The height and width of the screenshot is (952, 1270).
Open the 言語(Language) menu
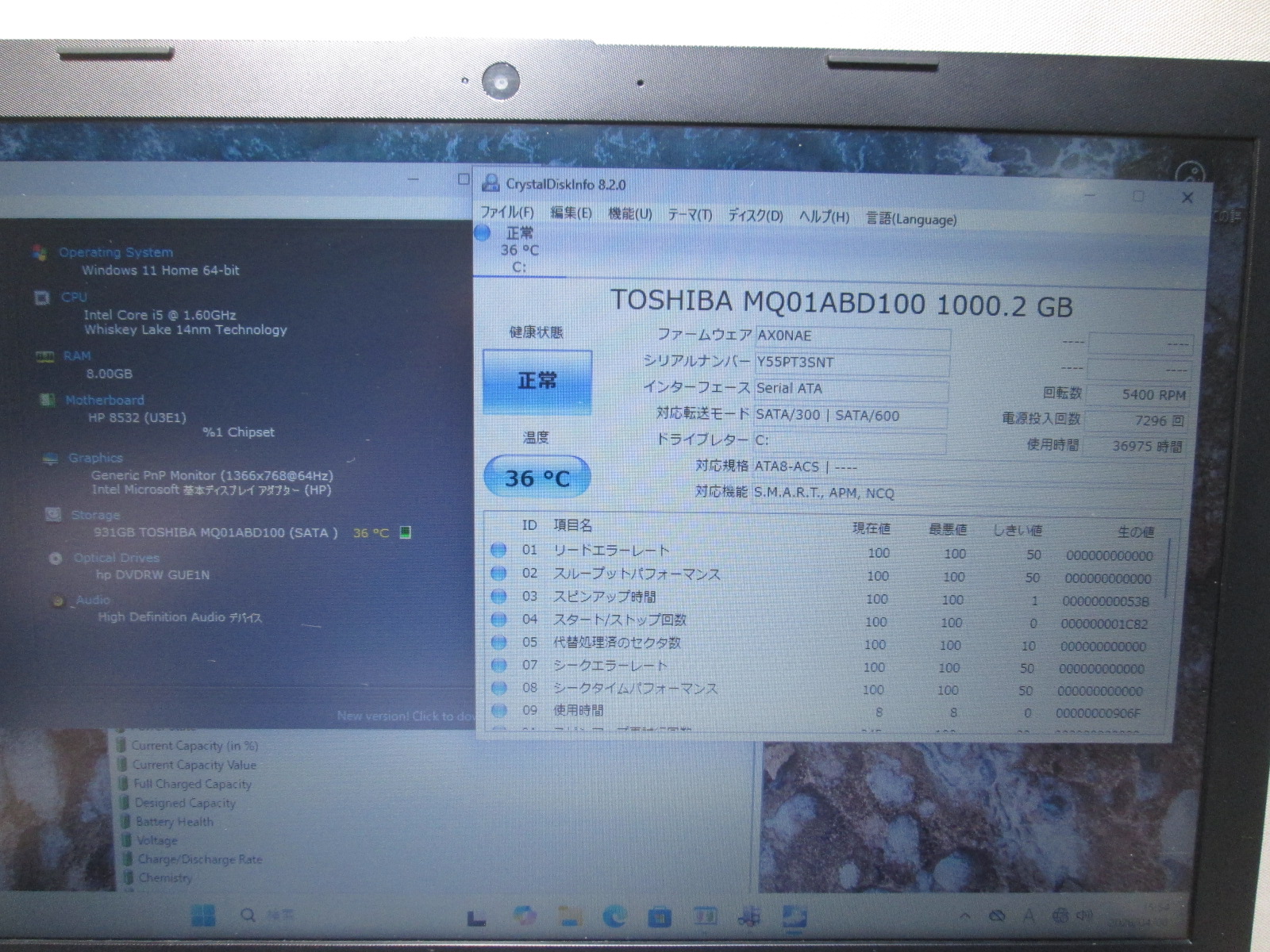(x=910, y=219)
